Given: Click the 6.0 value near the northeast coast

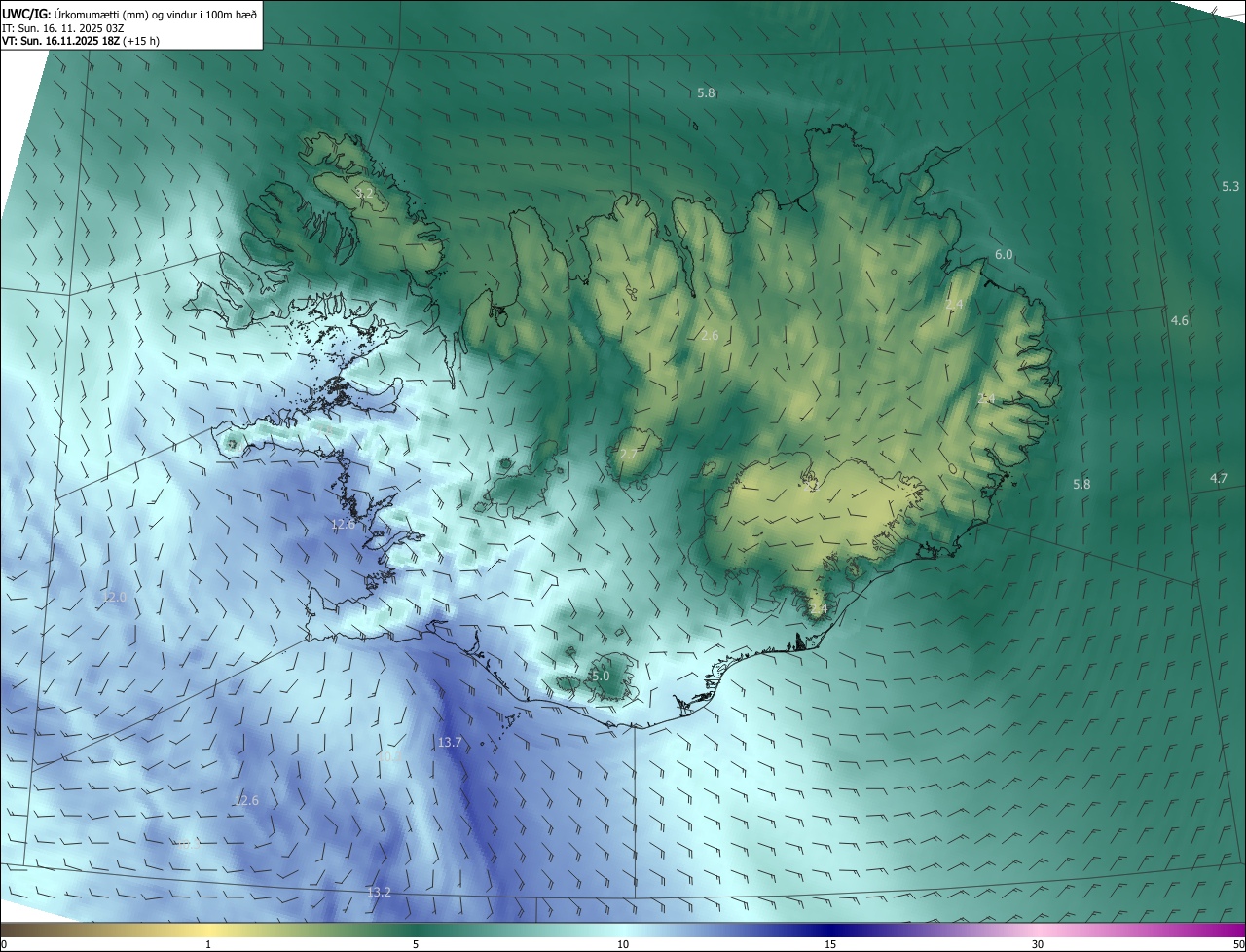Looking at the screenshot, I should point(1003,254).
